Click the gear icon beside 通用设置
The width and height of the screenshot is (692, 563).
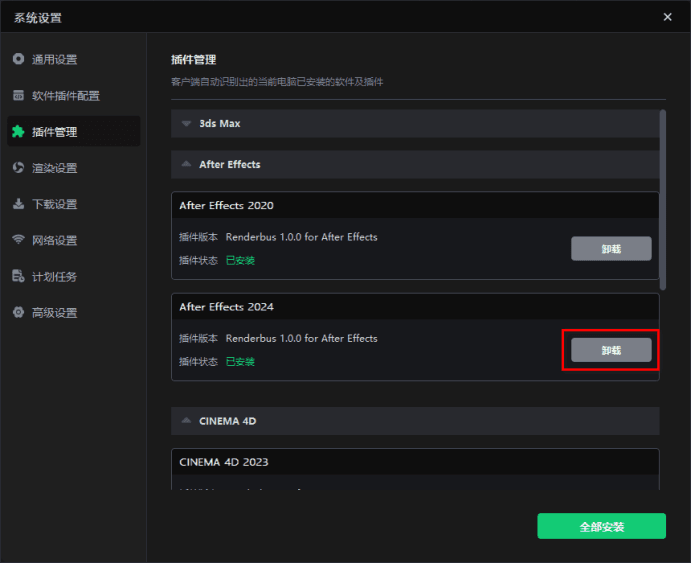(18, 59)
